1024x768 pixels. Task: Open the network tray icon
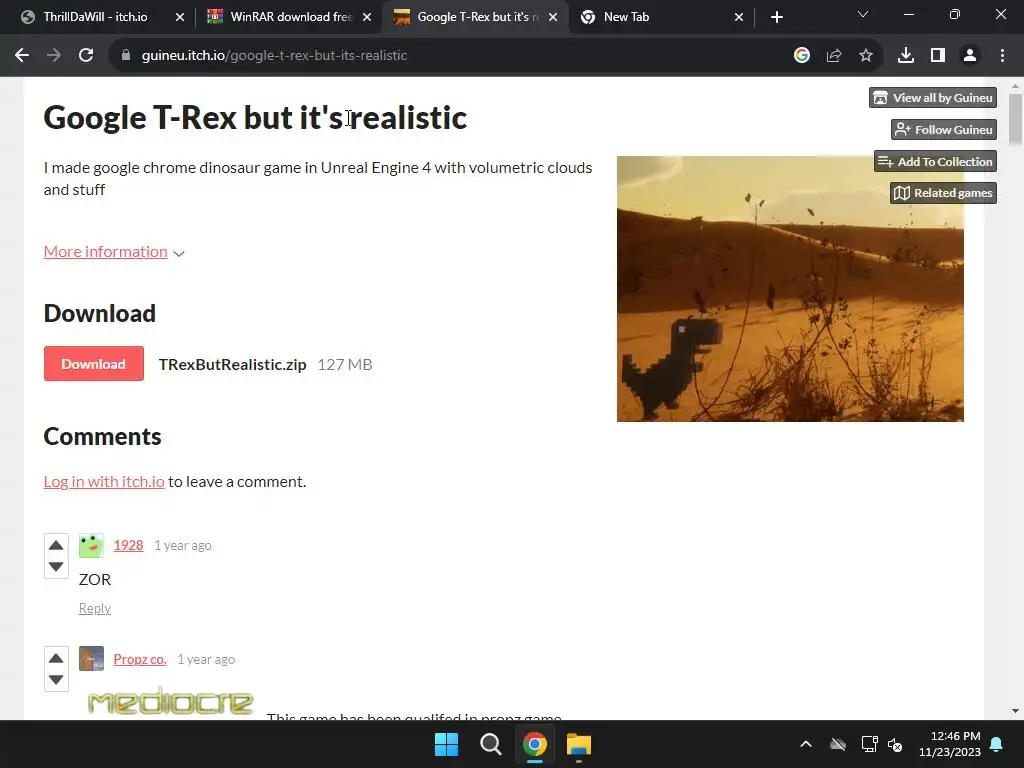pyautogui.click(x=869, y=744)
